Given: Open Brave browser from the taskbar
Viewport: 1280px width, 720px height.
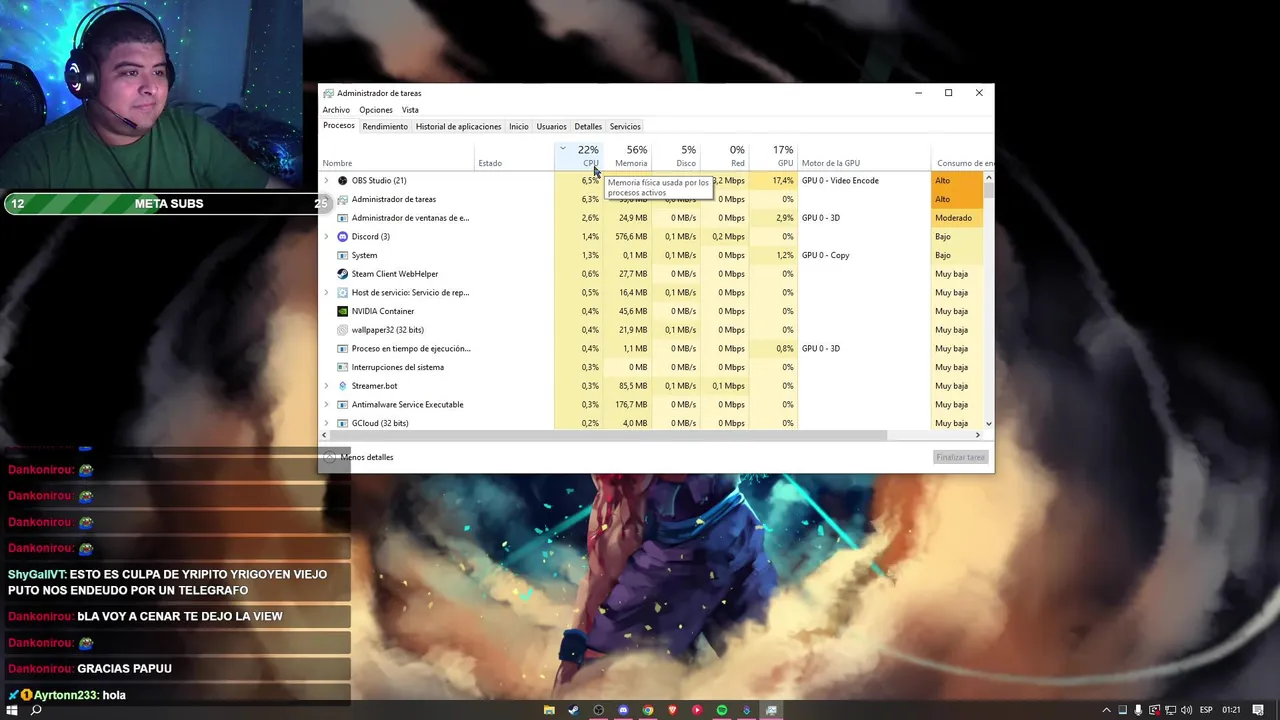Looking at the screenshot, I should click(672, 710).
